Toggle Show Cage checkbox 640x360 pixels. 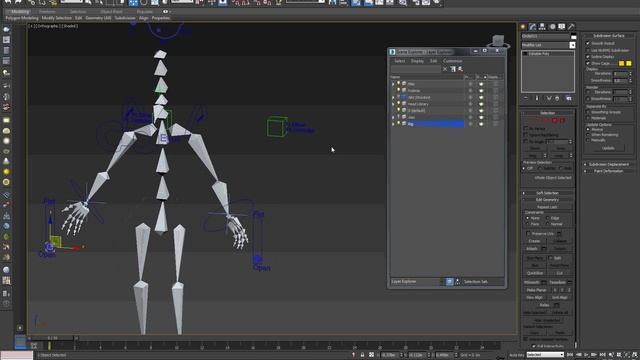point(588,63)
